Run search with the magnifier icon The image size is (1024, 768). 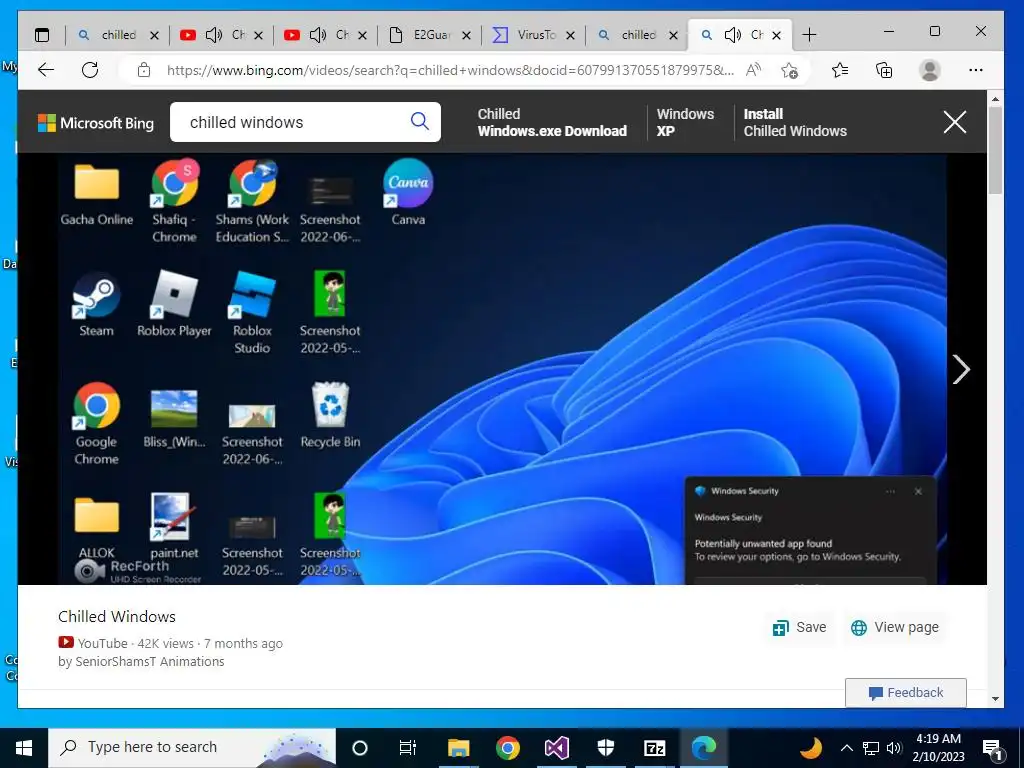click(419, 121)
